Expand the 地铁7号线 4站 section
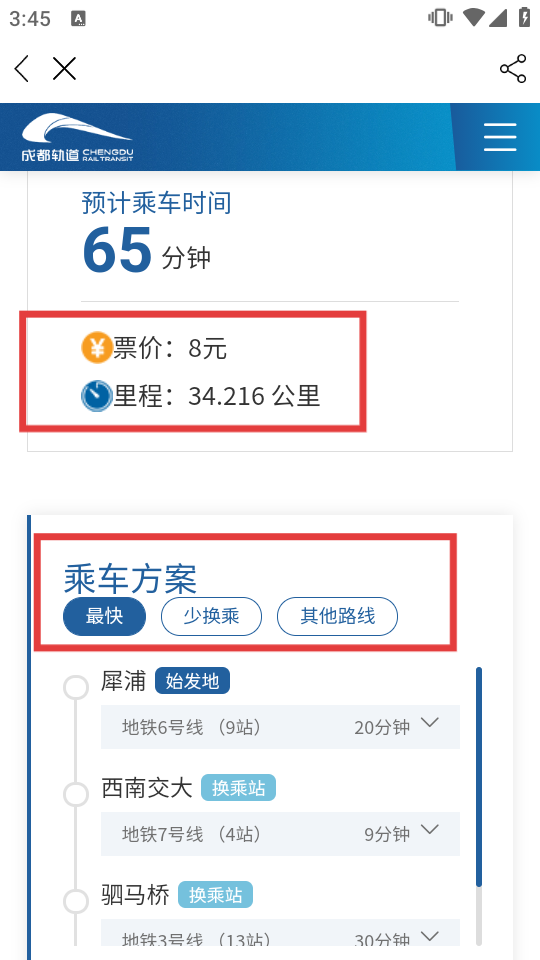This screenshot has width=540, height=960. point(280,833)
